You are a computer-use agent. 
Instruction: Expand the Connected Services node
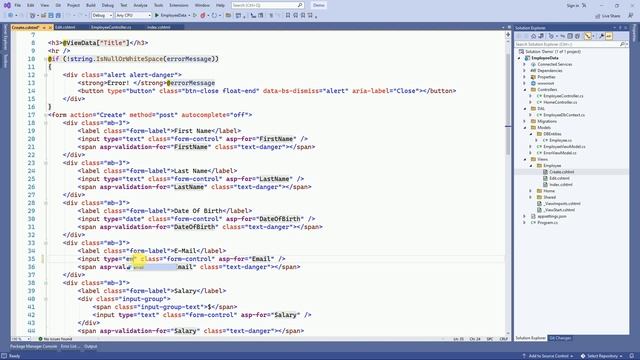pyautogui.click(x=524, y=64)
